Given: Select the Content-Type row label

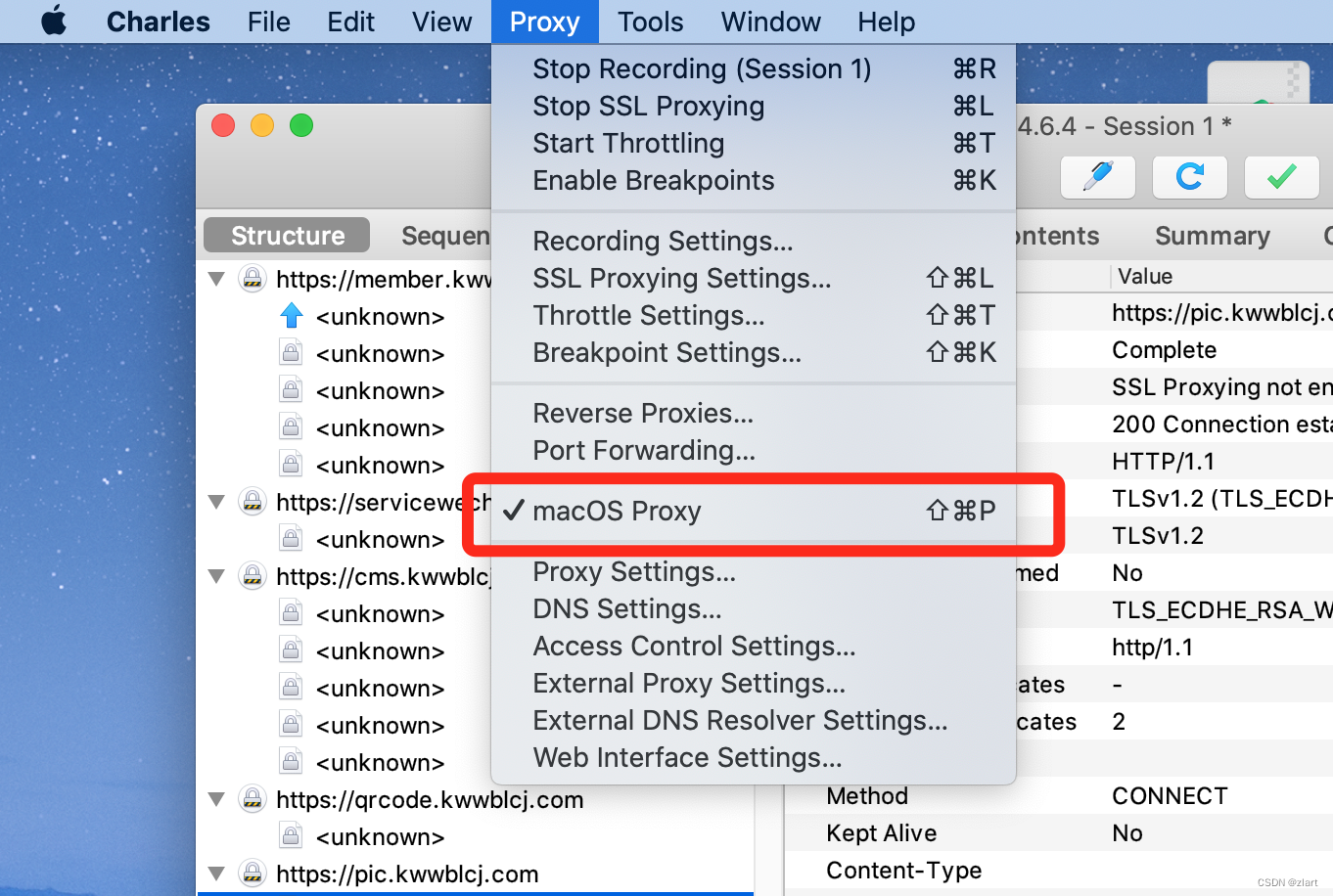Looking at the screenshot, I should click(x=903, y=871).
